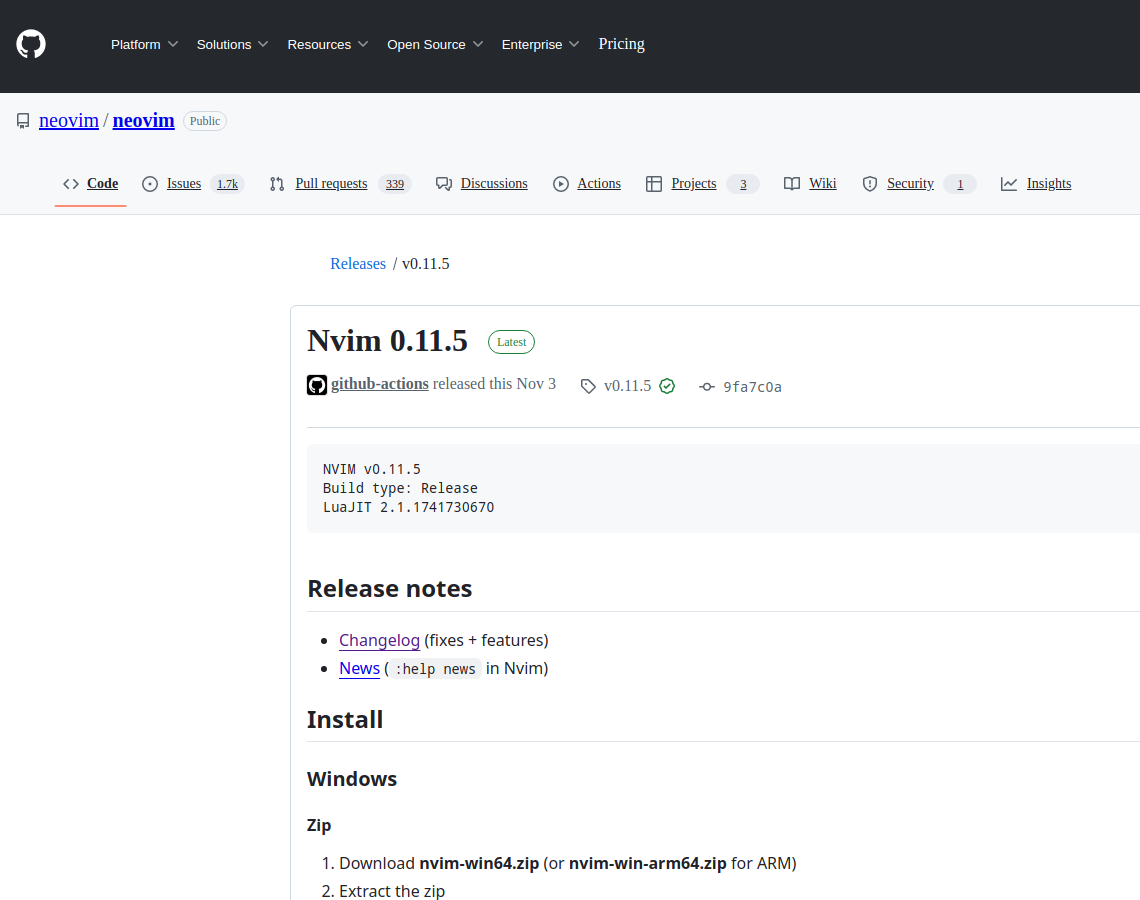1140x900 pixels.
Task: Click the GitHub logo
Action: (30, 44)
